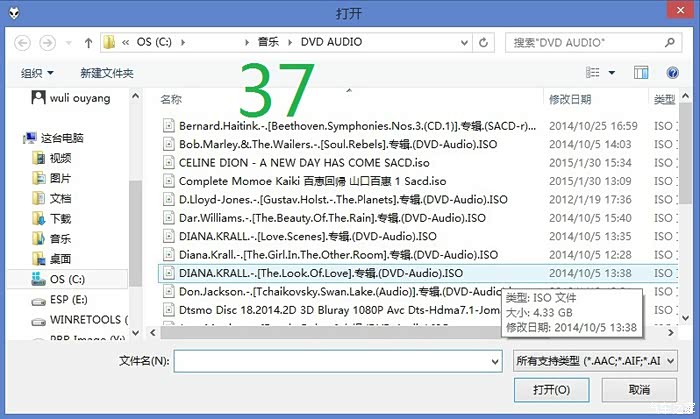Screen dimensions: 700x419
Task: Expand address bar history dropdown
Action: pyautogui.click(x=464, y=42)
